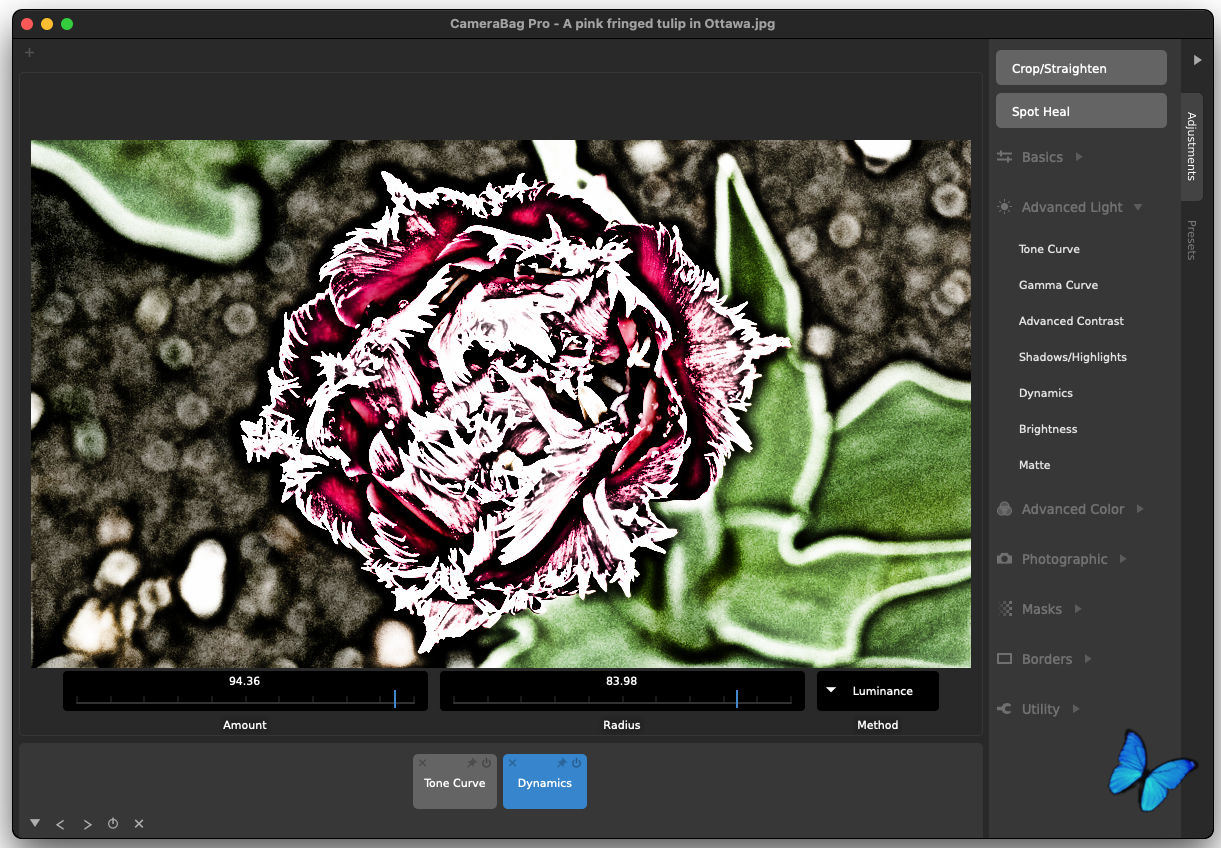This screenshot has height=848, width=1221.
Task: Click the Borders rectangle icon
Action: (1005, 659)
